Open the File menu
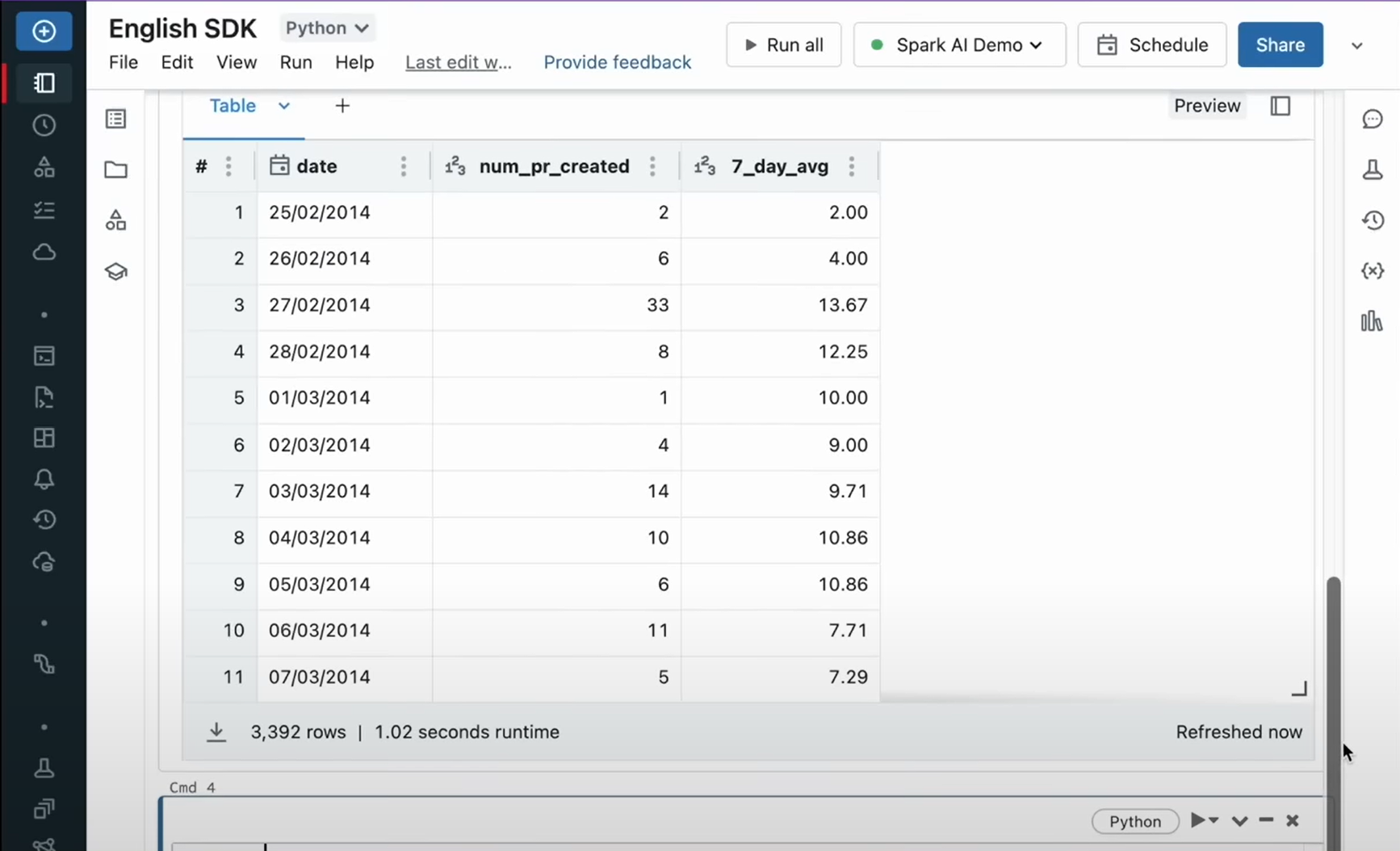1400x851 pixels. click(x=124, y=62)
